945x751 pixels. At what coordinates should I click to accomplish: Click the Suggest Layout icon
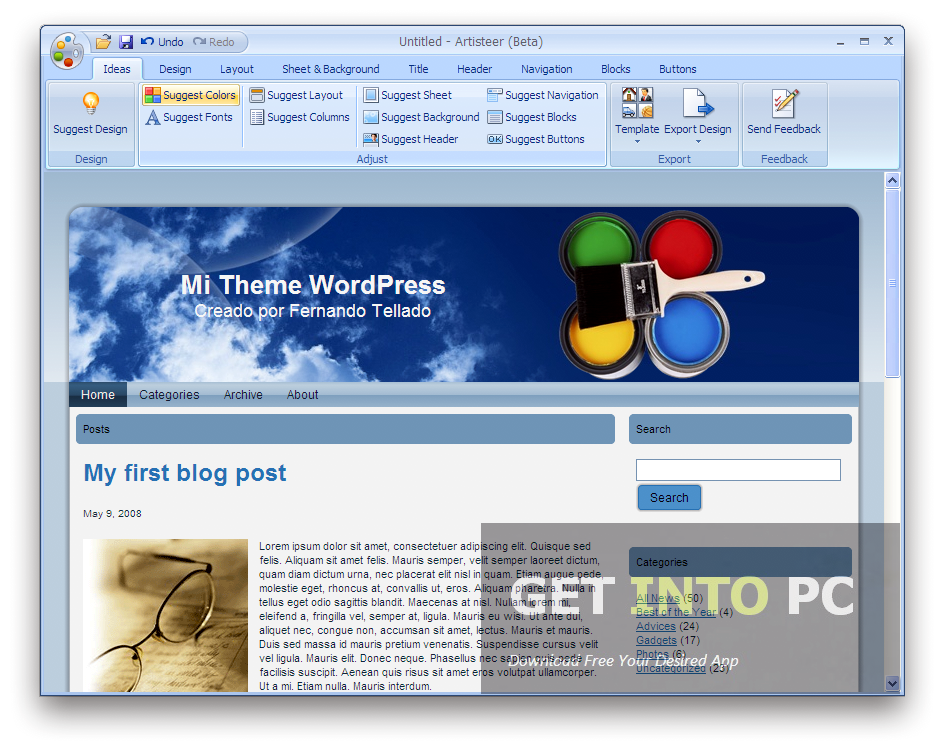coord(257,95)
